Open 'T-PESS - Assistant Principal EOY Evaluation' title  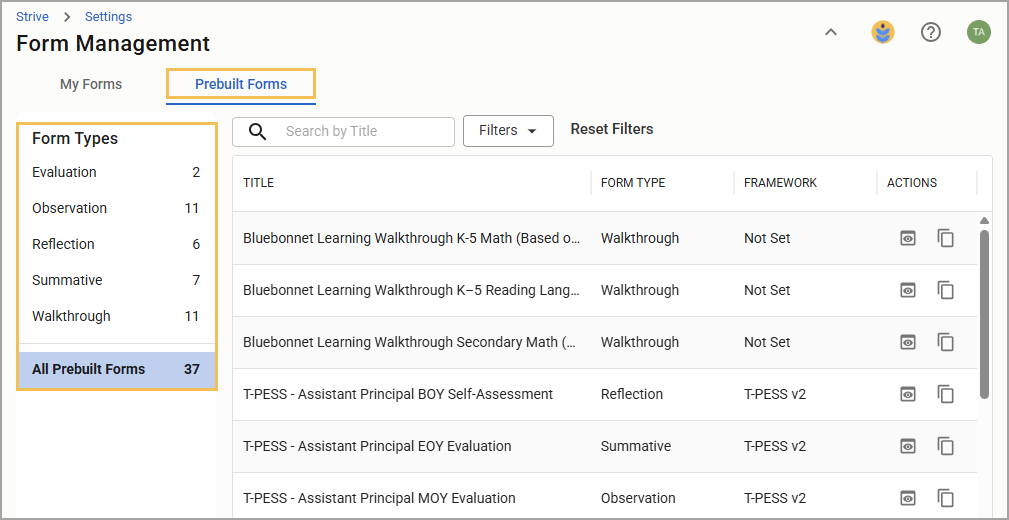pos(377,446)
